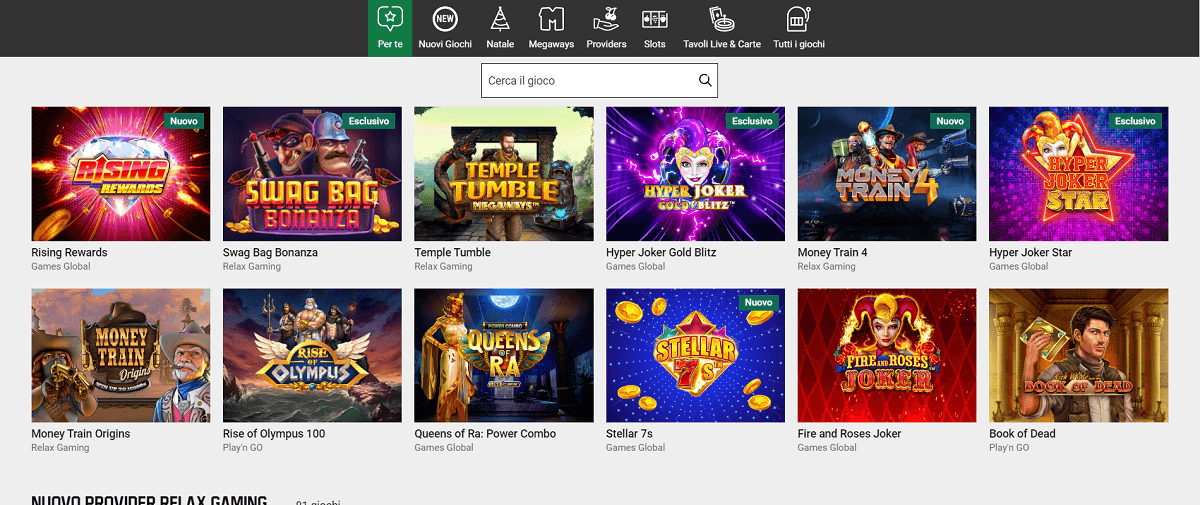Screen dimensions: 1200x505
Task: Select the Nuovi Giochi tab label
Action: click(x=445, y=44)
